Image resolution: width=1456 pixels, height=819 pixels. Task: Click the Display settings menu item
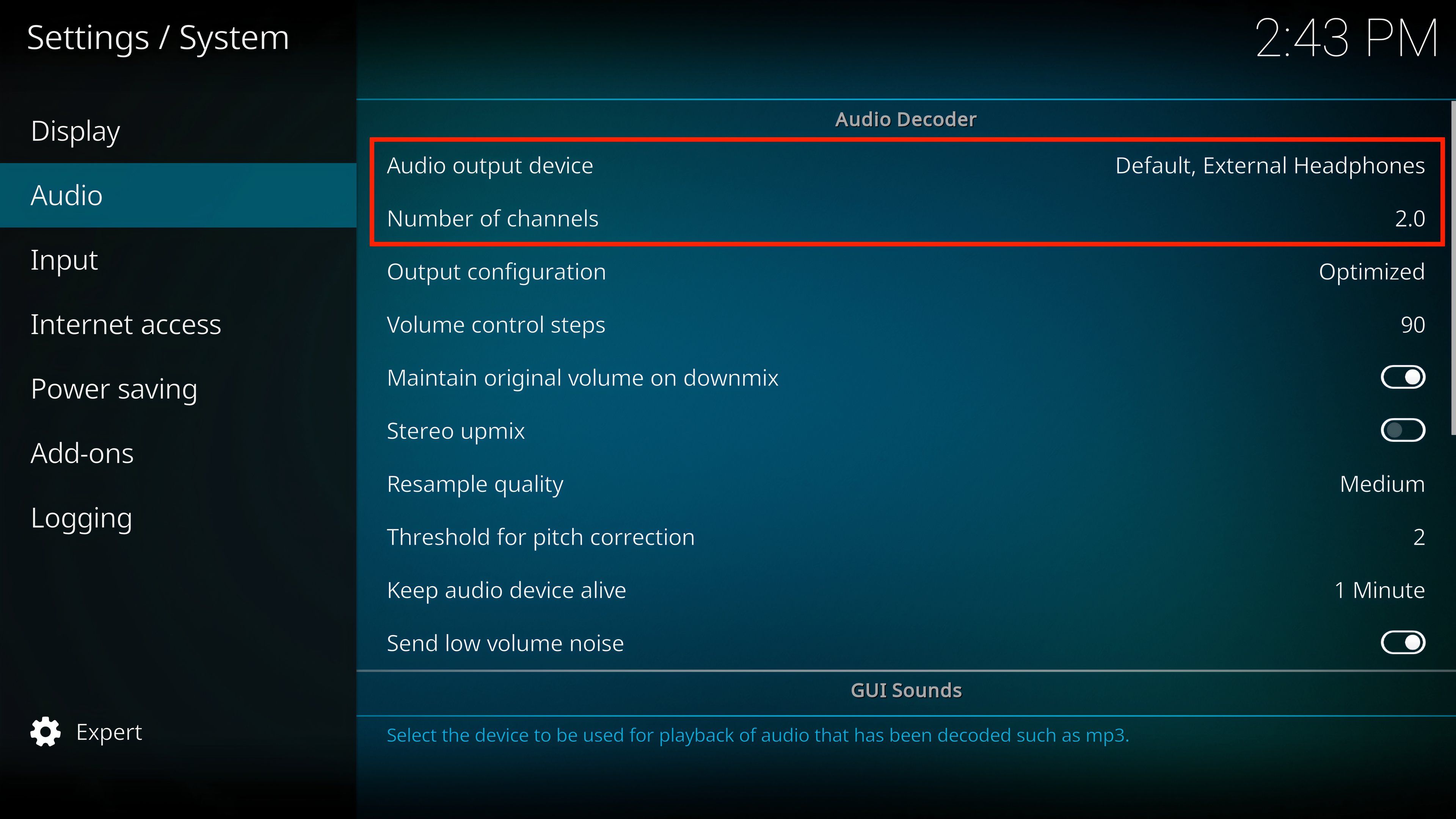point(75,131)
